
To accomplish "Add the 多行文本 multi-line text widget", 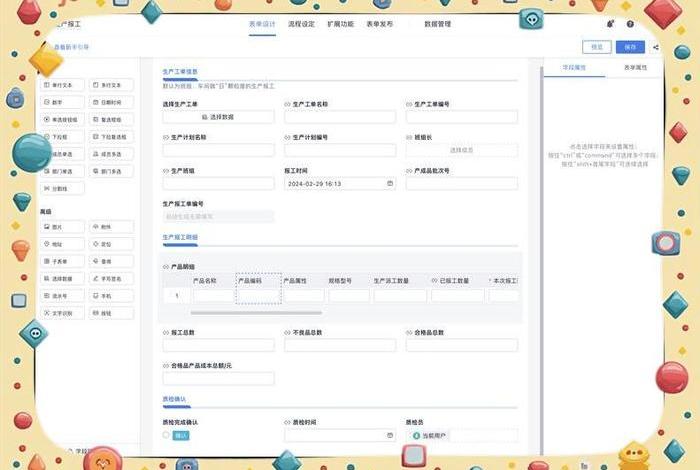I will [111, 85].
